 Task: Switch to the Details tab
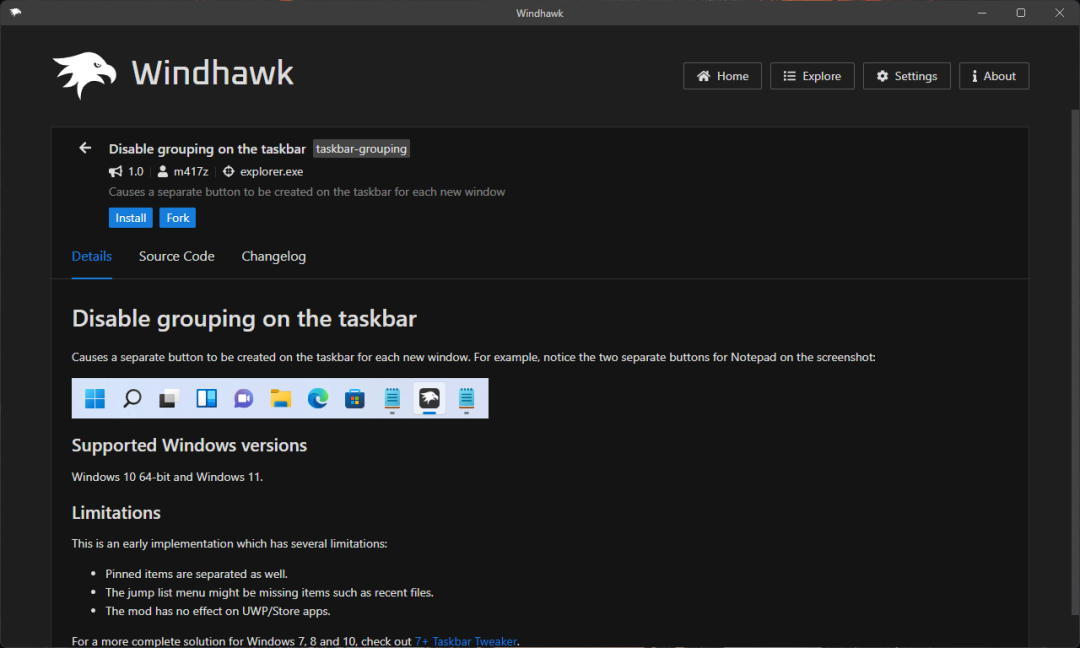92,256
